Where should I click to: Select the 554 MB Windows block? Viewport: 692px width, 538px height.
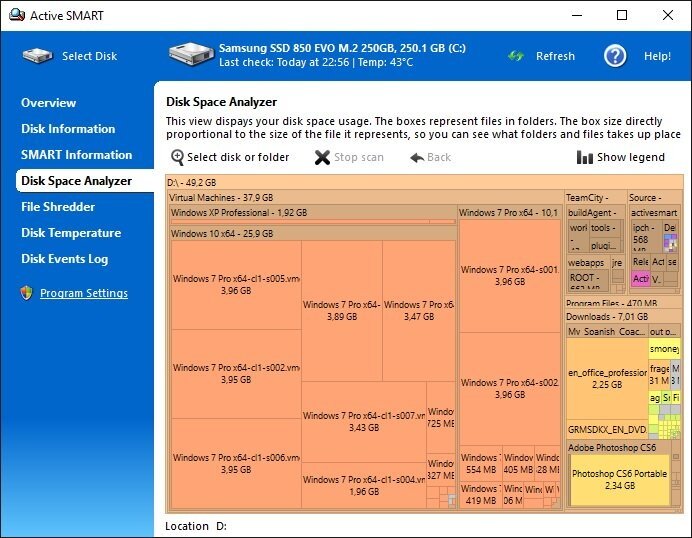[x=481, y=463]
